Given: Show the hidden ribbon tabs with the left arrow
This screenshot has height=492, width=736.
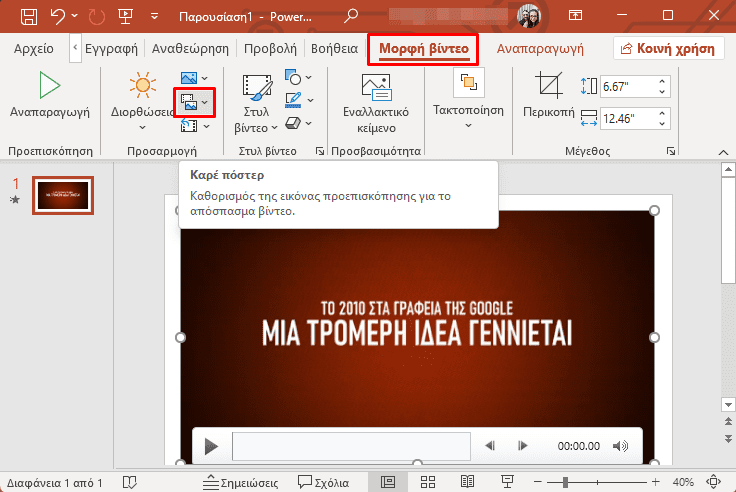Looking at the screenshot, I should (75, 48).
